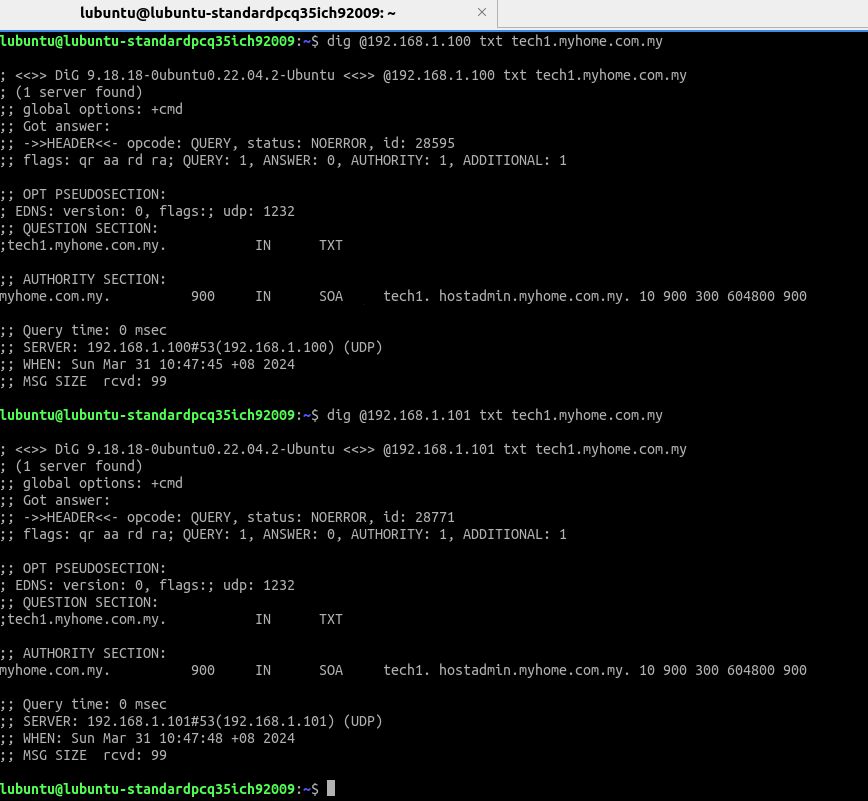Click header line with id 28595
This screenshot has width=868, height=801.
pyautogui.click(x=228, y=143)
